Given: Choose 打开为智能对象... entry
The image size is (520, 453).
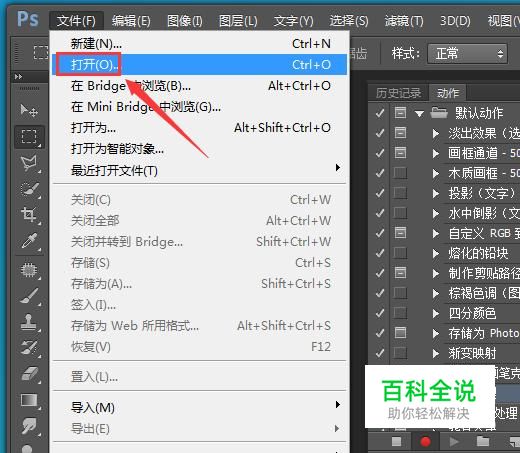Looking at the screenshot, I should pyautogui.click(x=199, y=149).
